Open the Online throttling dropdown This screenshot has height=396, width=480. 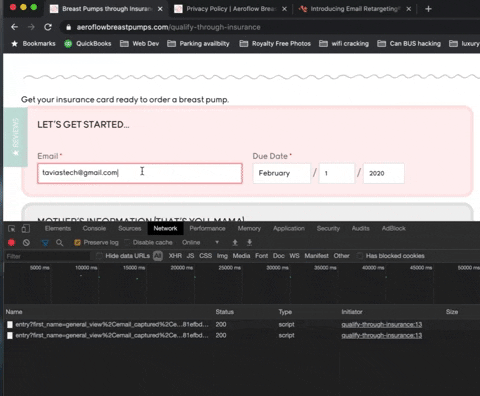pos(200,242)
